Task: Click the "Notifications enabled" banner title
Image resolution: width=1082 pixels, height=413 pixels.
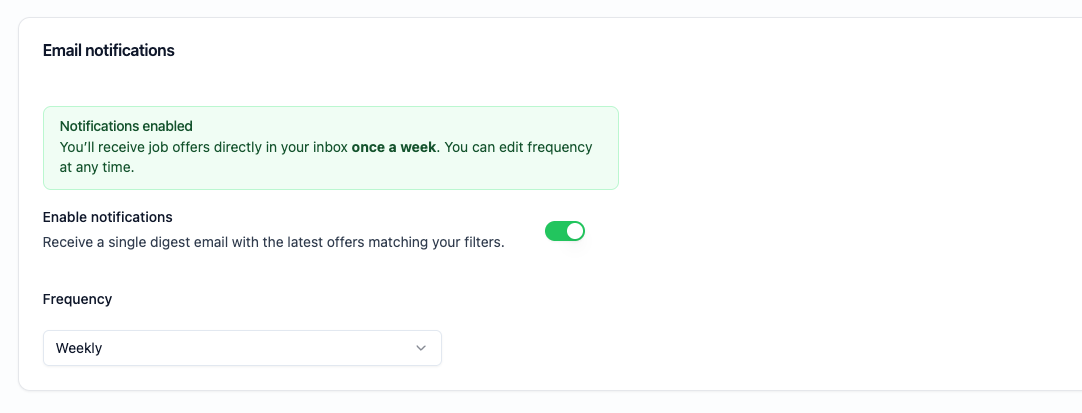Action: tap(126, 126)
